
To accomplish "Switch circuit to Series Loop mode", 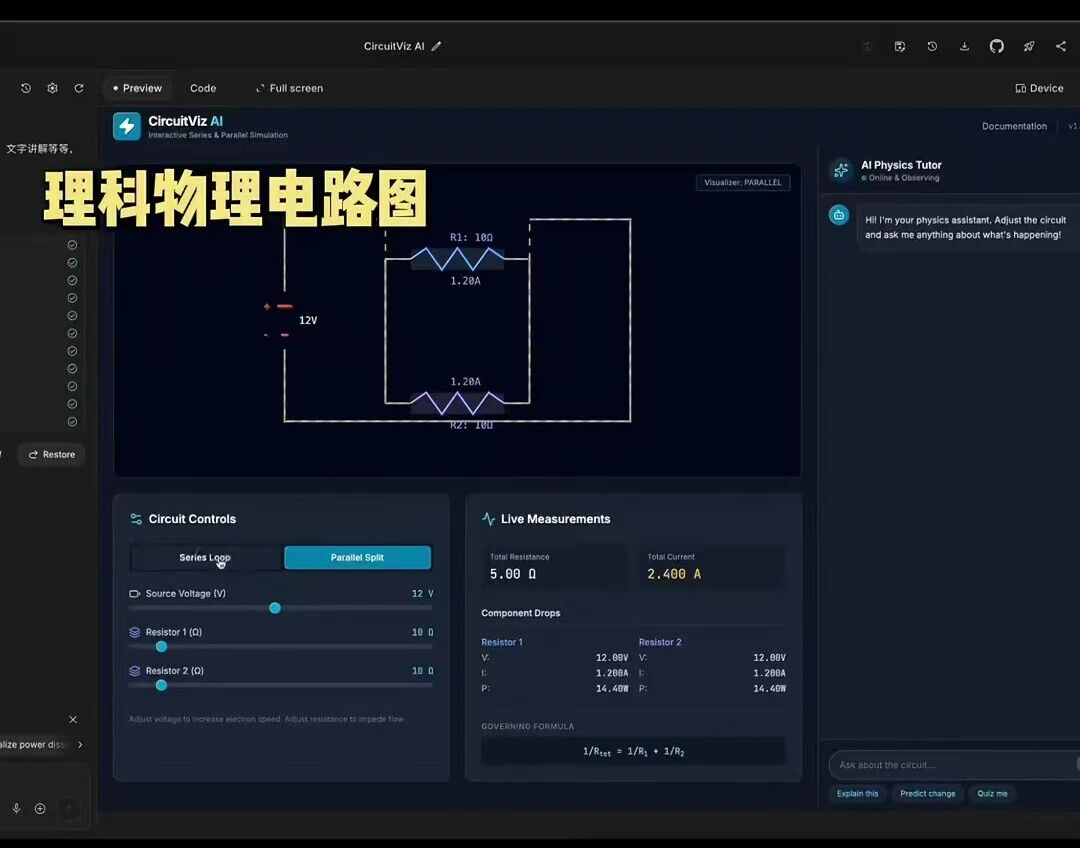I will [x=204, y=557].
